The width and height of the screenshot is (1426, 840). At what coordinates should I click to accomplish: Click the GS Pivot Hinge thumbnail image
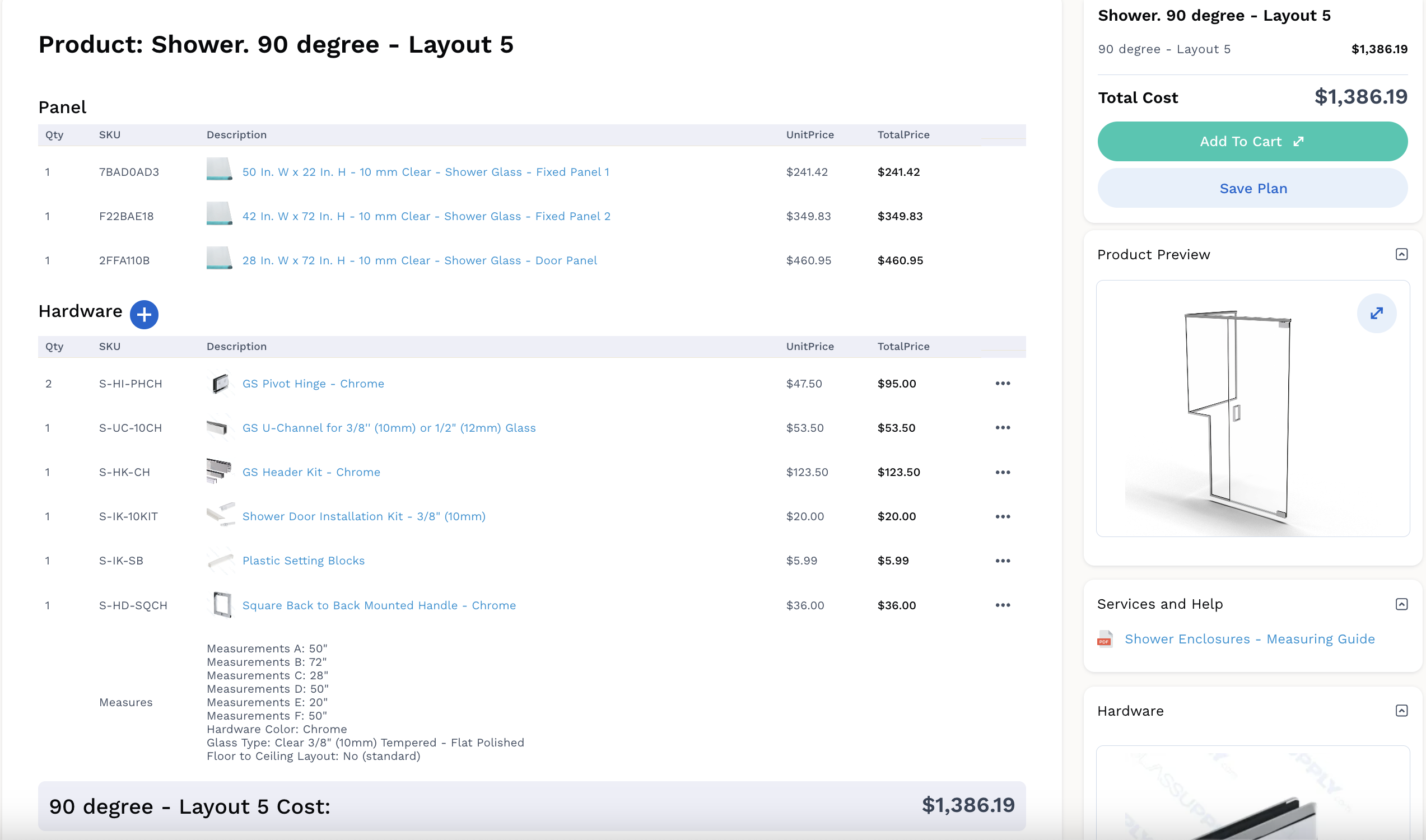[220, 383]
